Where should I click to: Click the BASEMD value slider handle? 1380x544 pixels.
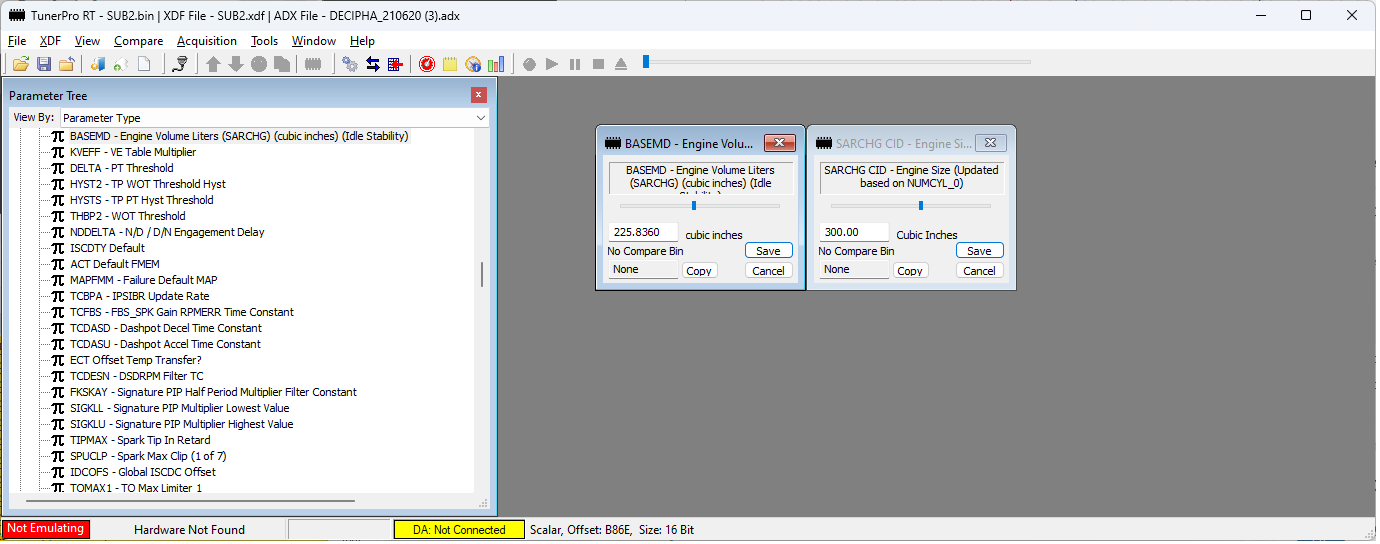coord(694,206)
